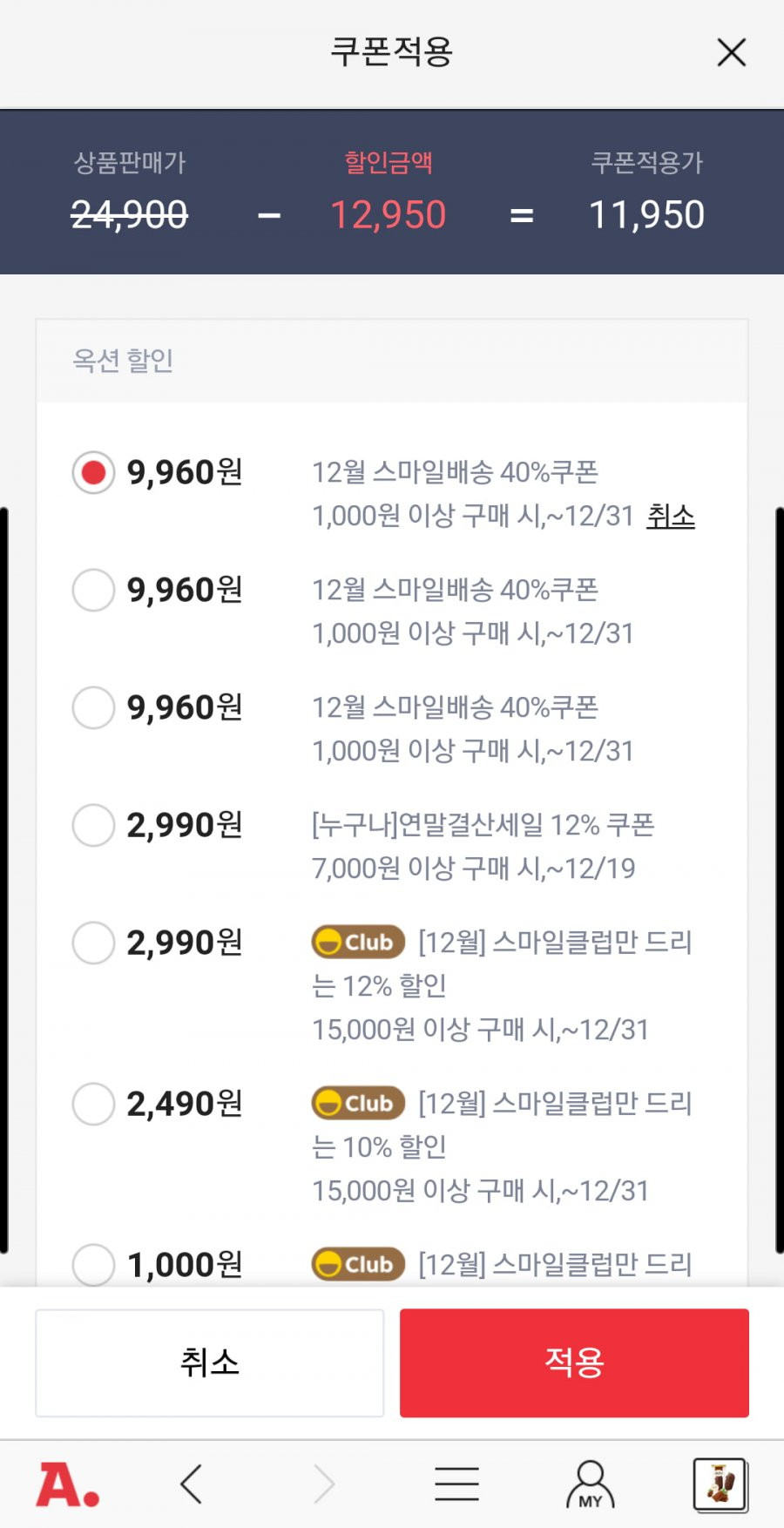Viewport: 784px width, 1528px height.
Task: Click the 옵션 할인 section header
Action: [392, 361]
